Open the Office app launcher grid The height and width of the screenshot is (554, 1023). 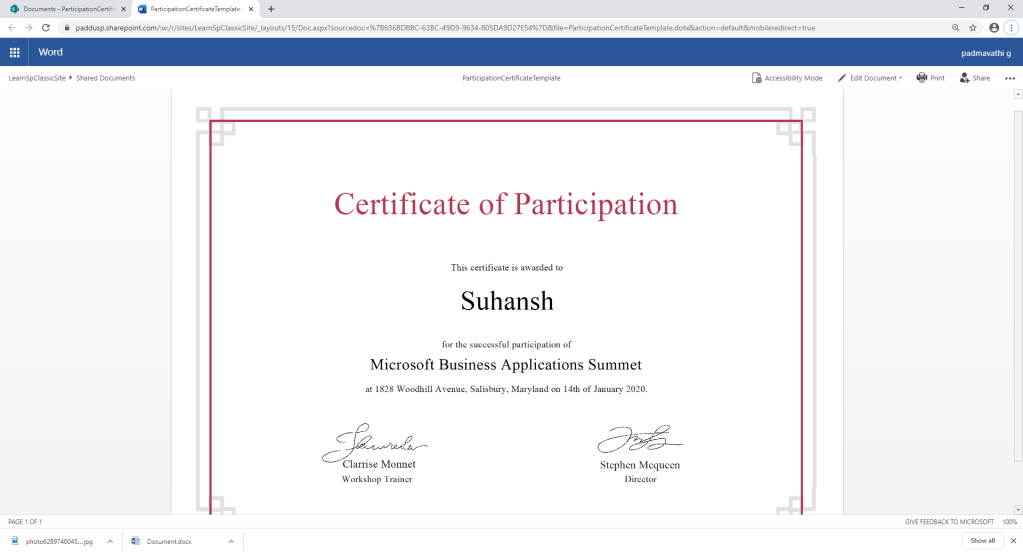click(14, 52)
